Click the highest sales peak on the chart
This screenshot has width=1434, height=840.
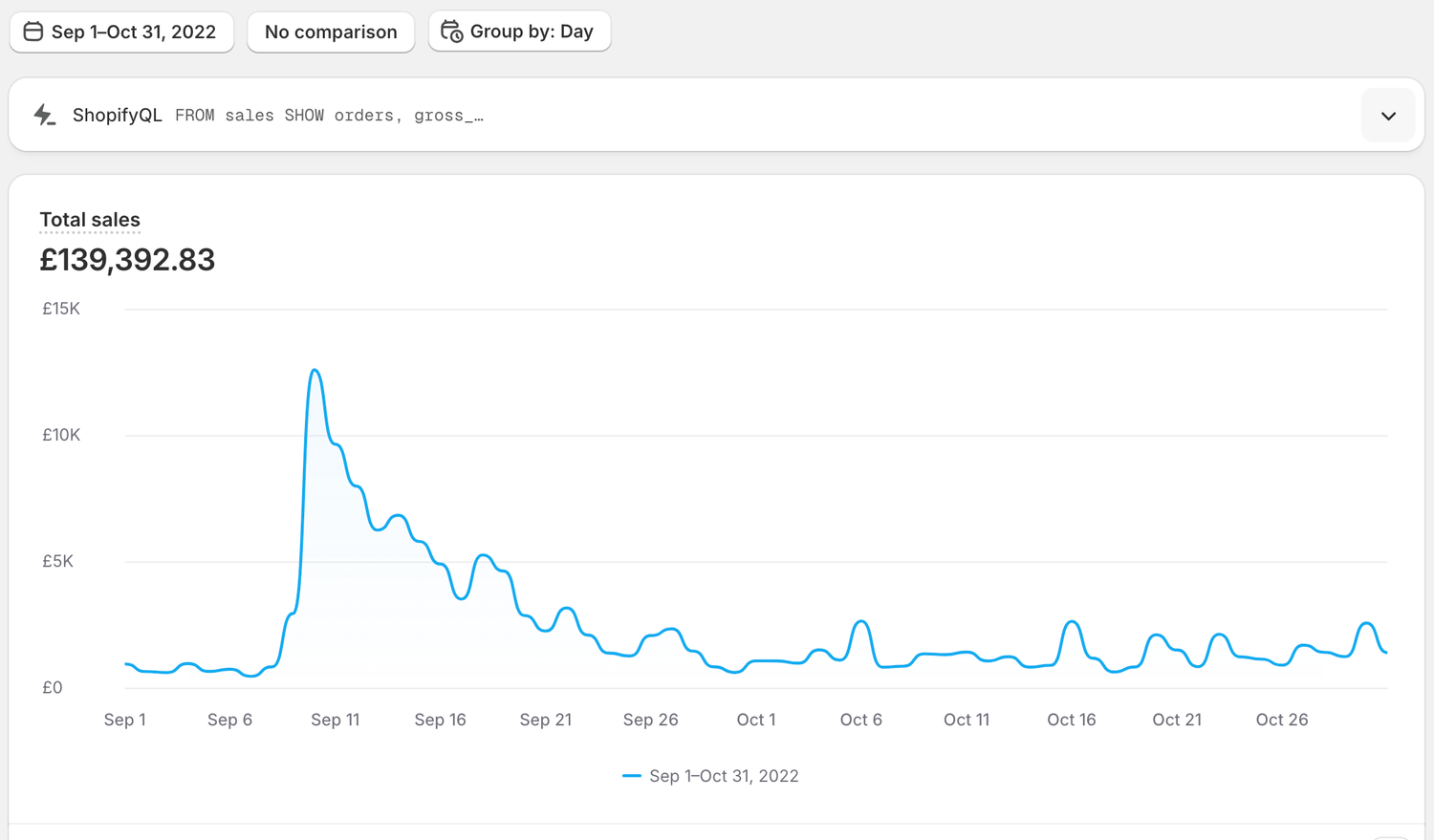tap(315, 371)
